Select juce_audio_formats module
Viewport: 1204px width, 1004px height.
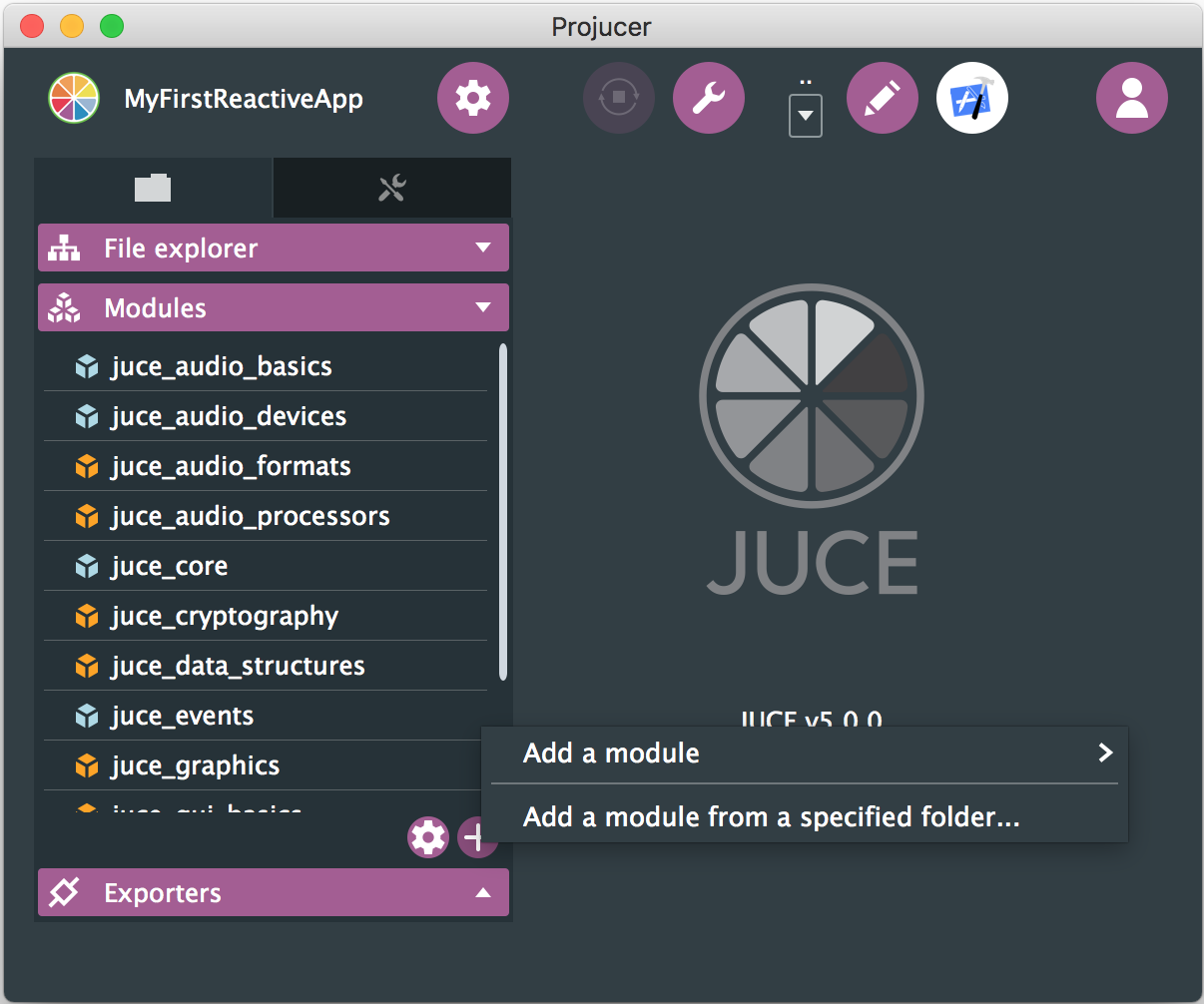click(266, 466)
